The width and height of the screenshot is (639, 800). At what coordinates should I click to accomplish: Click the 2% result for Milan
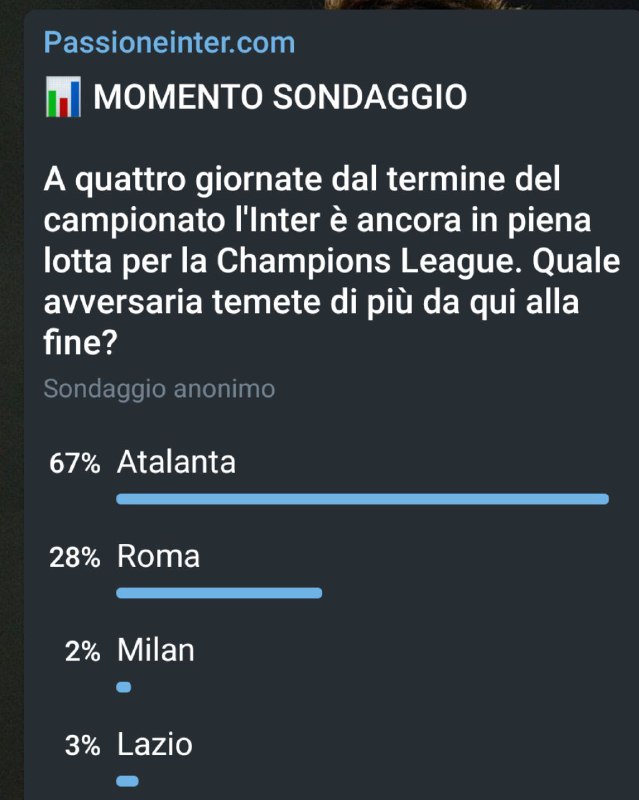click(x=81, y=652)
